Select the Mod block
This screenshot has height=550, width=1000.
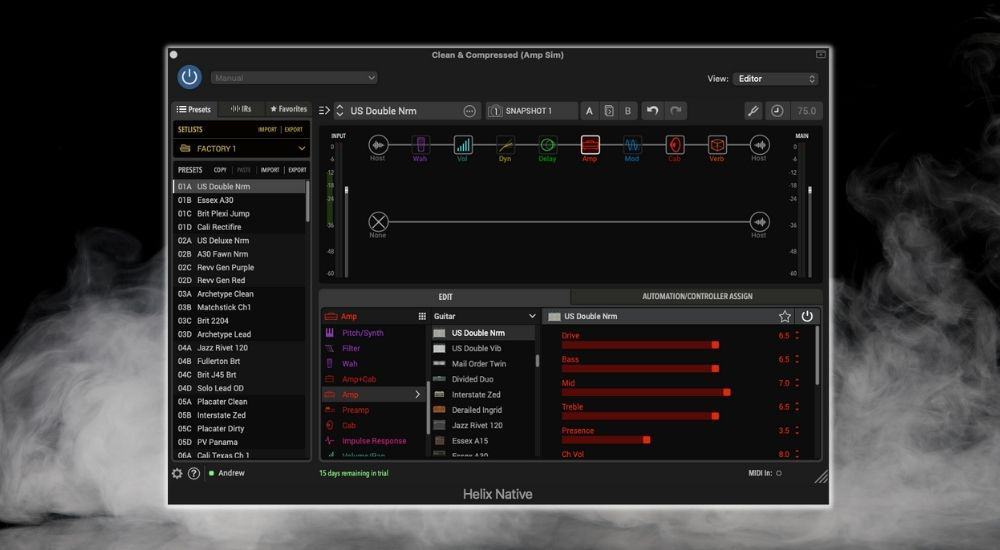pos(632,145)
